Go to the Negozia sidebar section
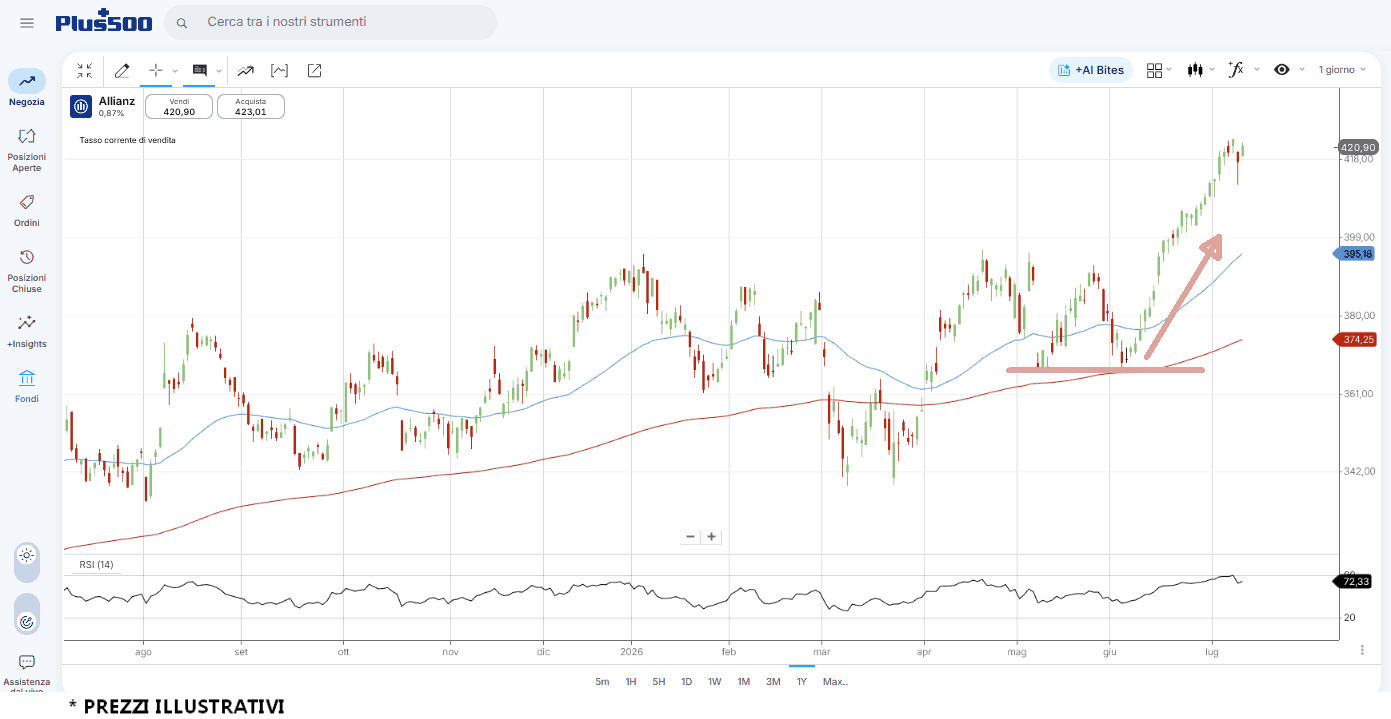 pos(27,88)
